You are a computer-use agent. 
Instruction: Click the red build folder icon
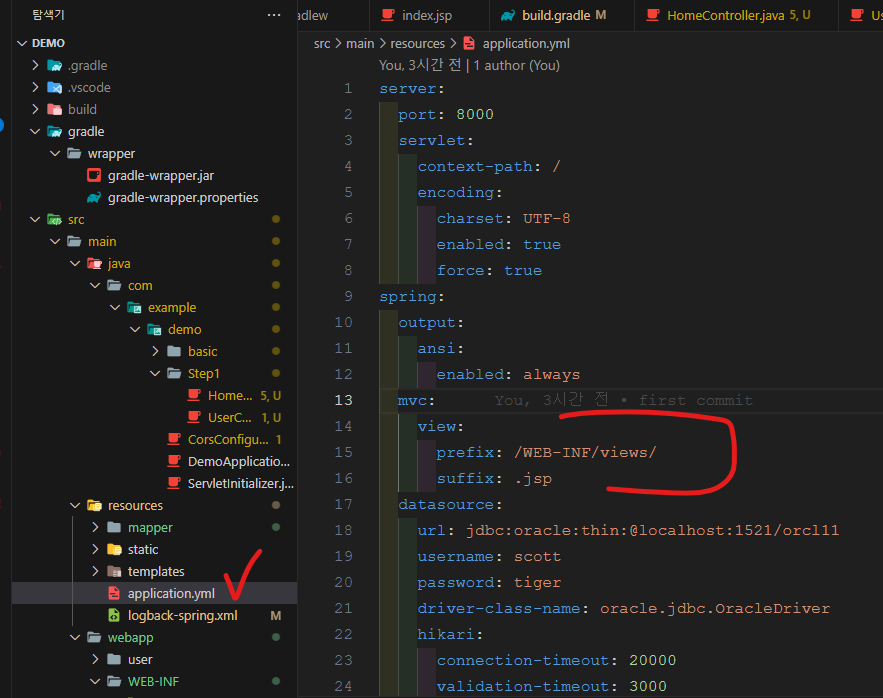click(x=55, y=109)
